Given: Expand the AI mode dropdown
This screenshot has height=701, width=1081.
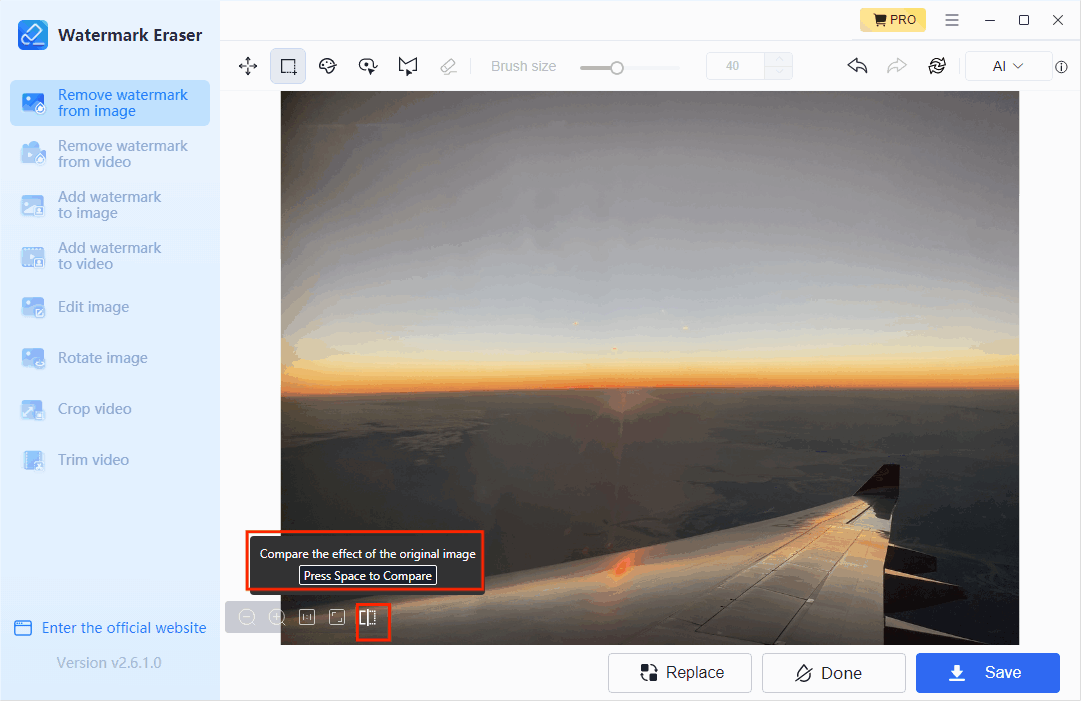Looking at the screenshot, I should click(x=1008, y=66).
